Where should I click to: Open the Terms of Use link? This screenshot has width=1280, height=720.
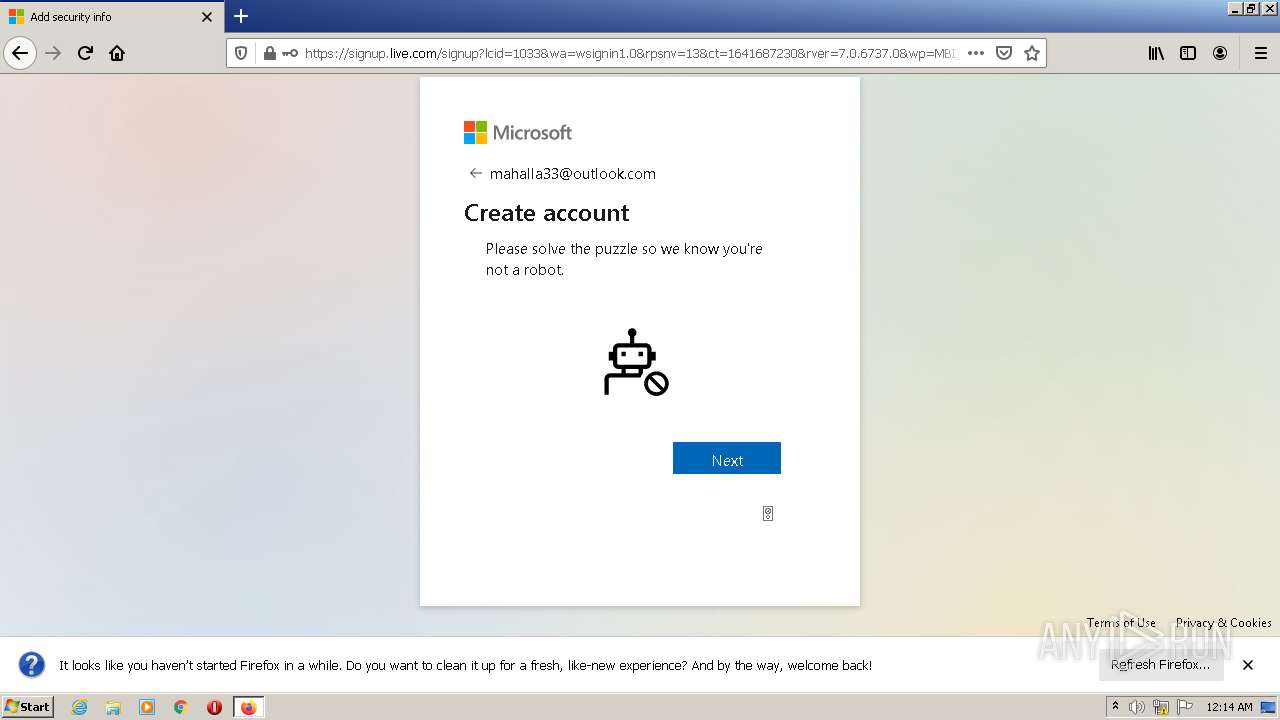tap(1121, 622)
